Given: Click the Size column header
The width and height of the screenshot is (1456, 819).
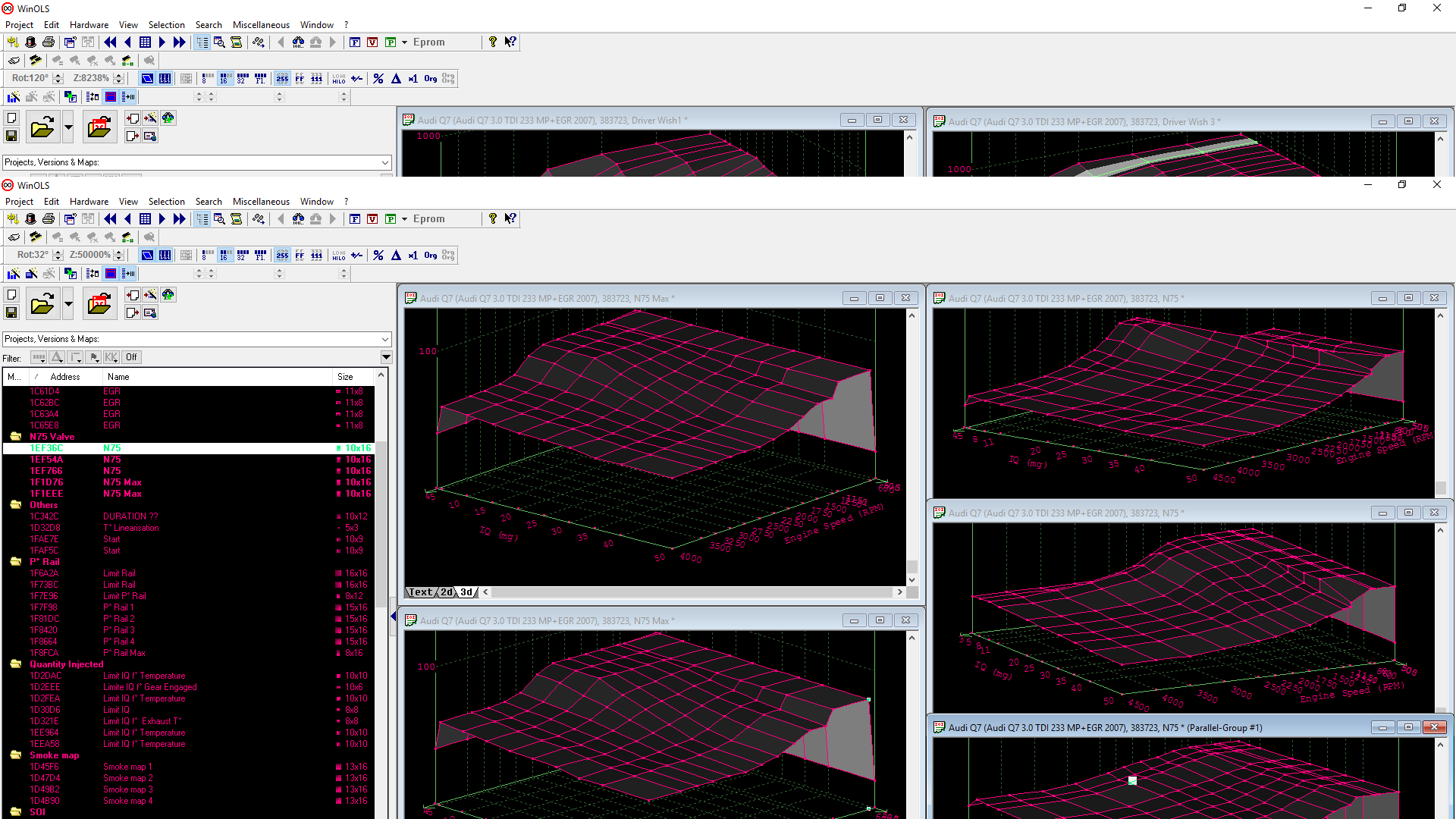Looking at the screenshot, I should (346, 377).
